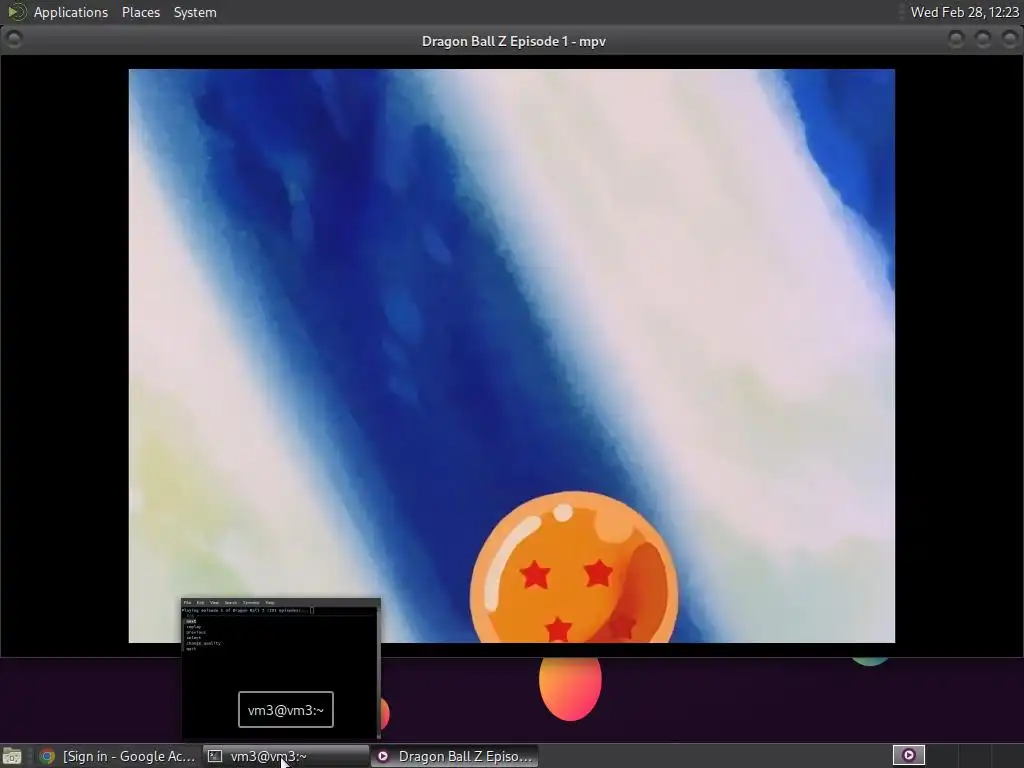Open the System menu
1024x768 pixels.
[x=195, y=12]
